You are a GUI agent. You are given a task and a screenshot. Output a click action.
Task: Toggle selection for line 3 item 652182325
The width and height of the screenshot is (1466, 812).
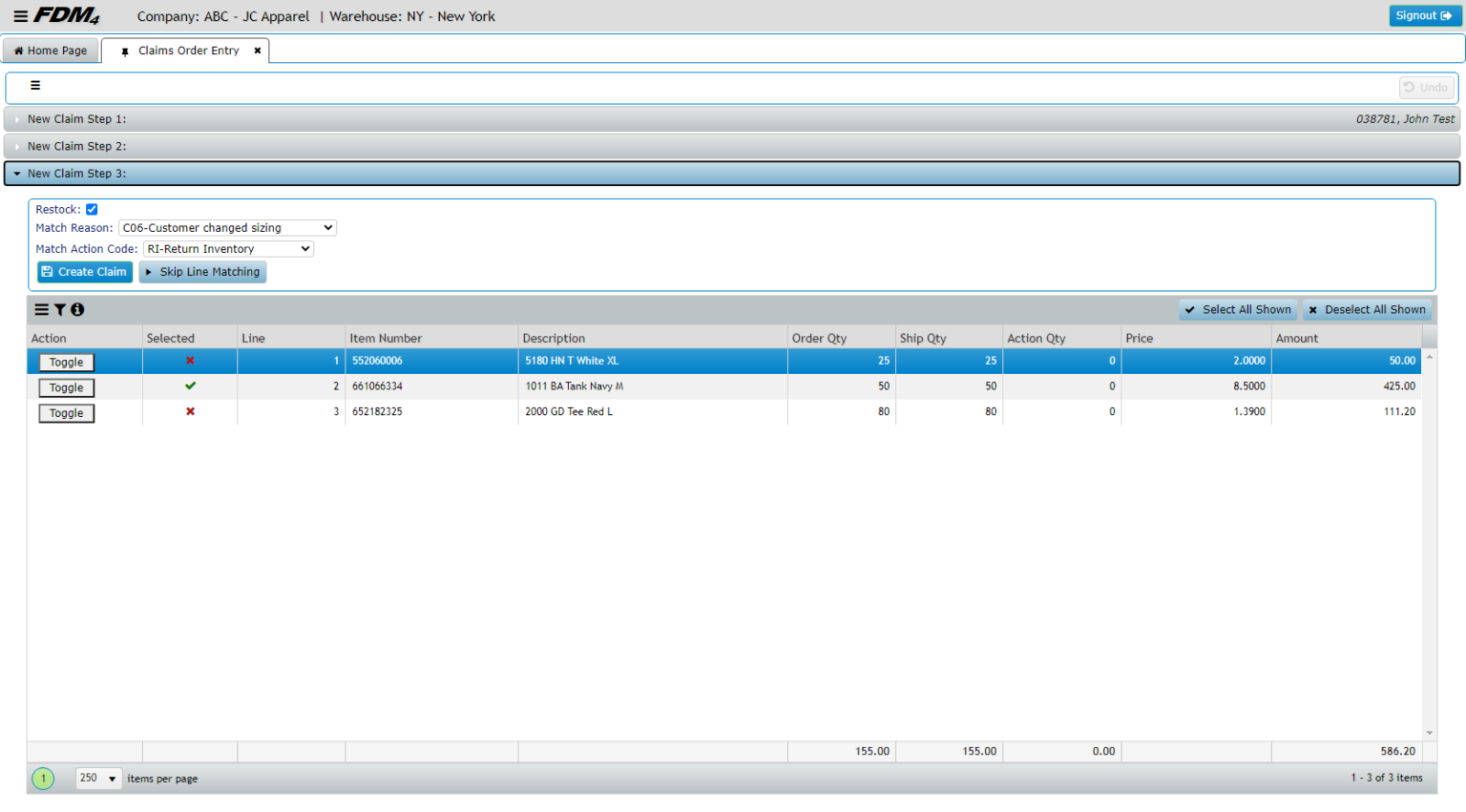pos(65,412)
